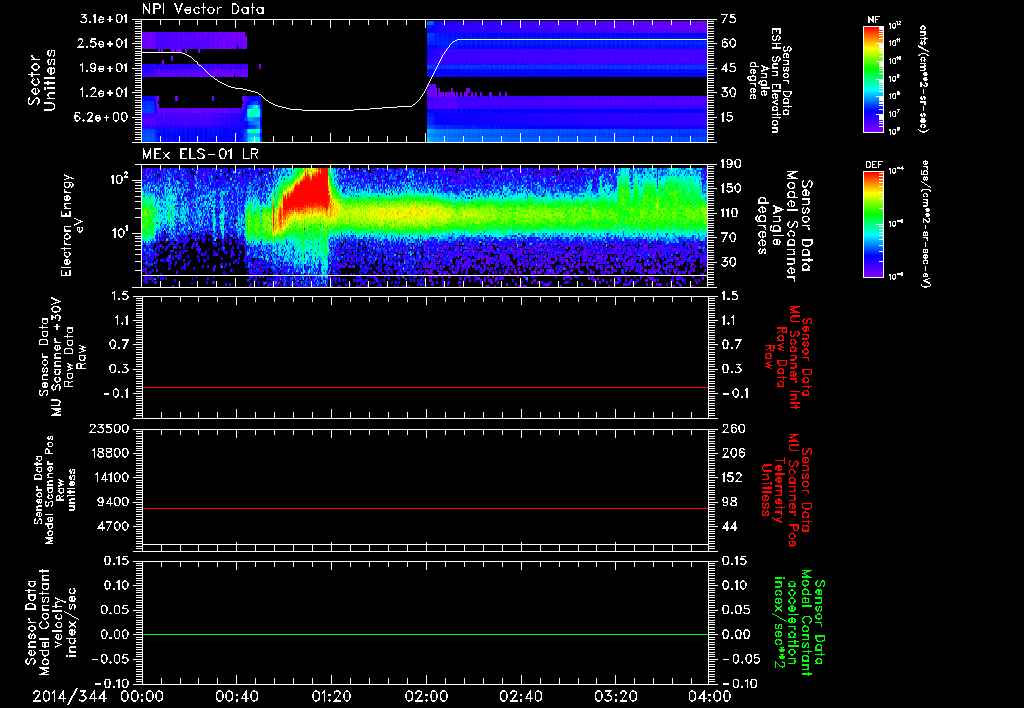
Task: Click the "190" scanner angle tick value
Action: 732,164
